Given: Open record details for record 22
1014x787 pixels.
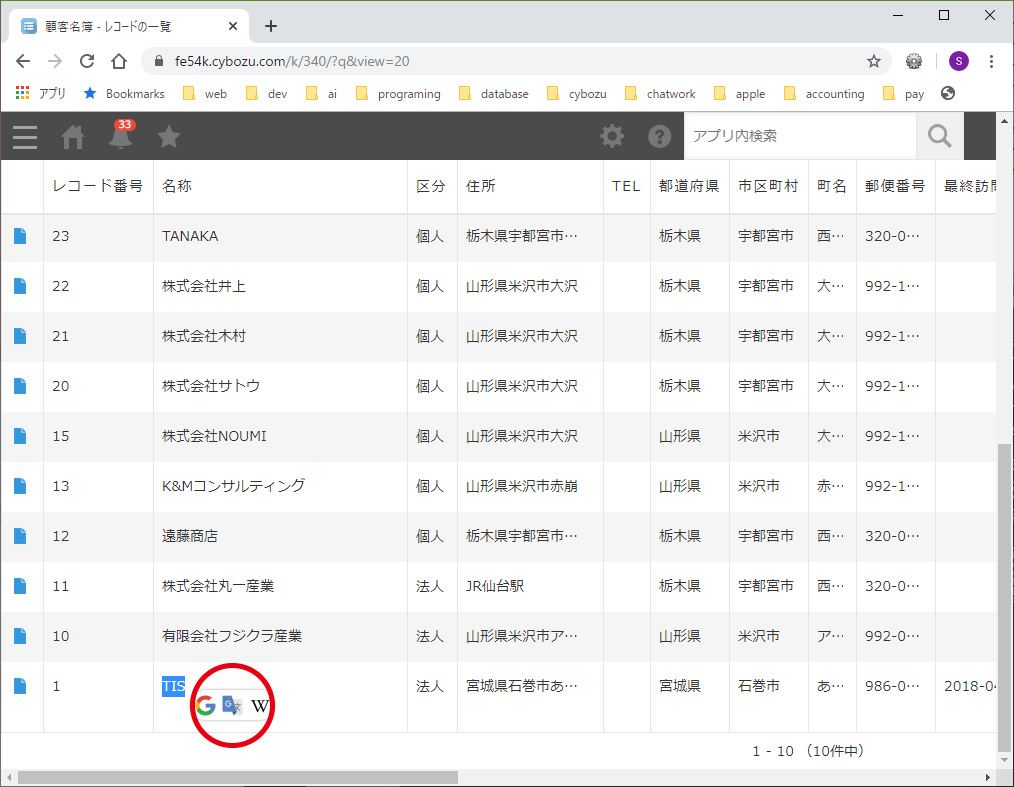Looking at the screenshot, I should pyautogui.click(x=20, y=286).
